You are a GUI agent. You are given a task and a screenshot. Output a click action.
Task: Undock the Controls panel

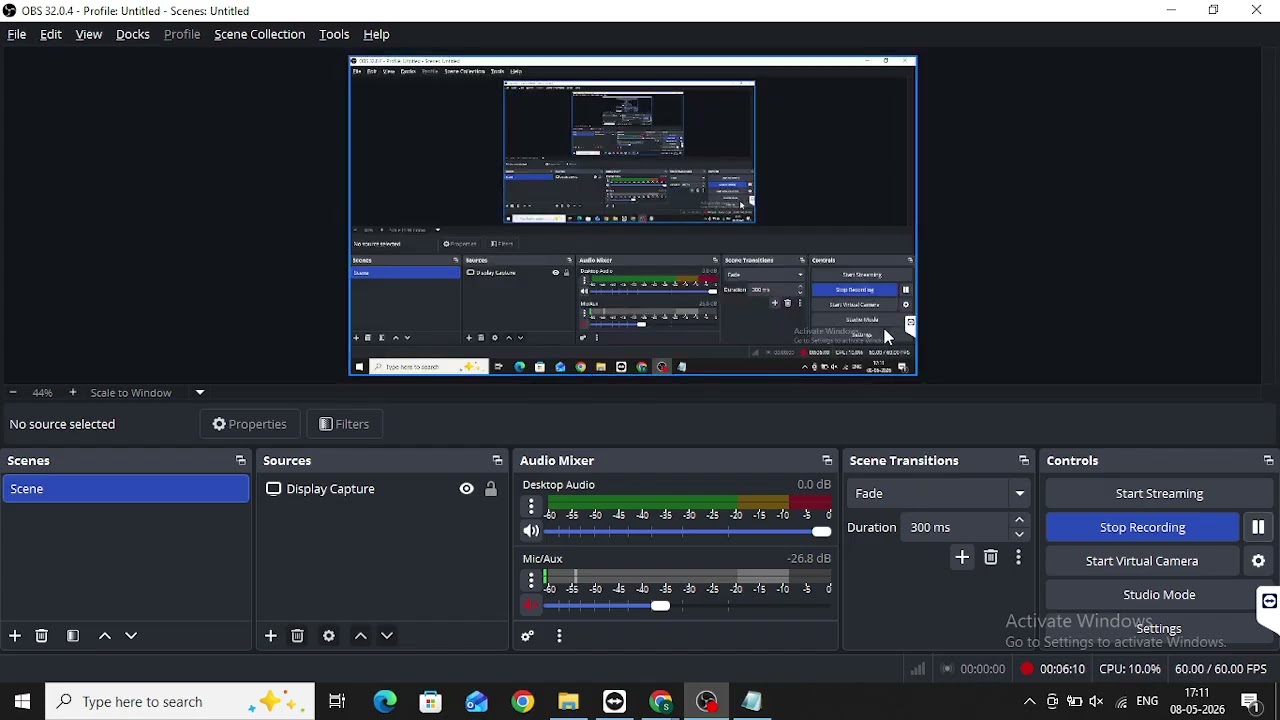coord(1268,461)
